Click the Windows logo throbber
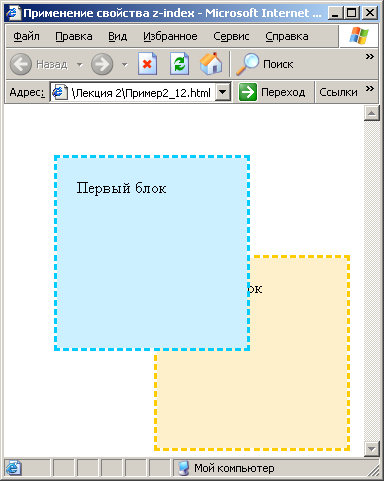 pyautogui.click(x=359, y=36)
